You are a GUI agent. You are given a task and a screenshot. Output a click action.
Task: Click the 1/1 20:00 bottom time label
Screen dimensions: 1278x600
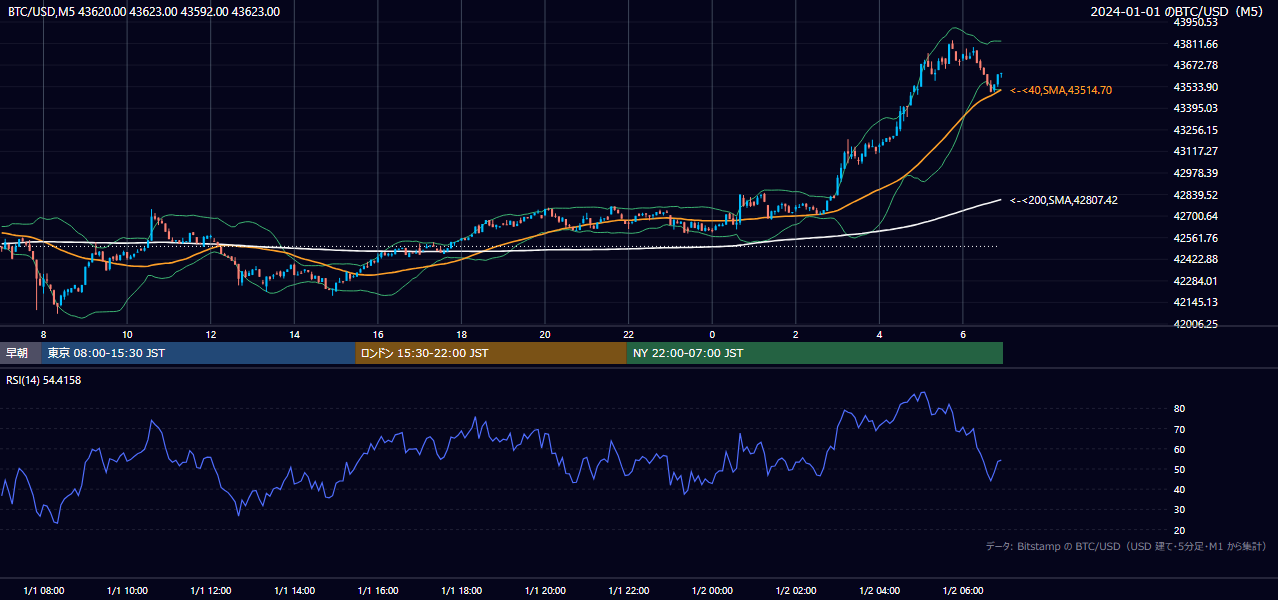(545, 590)
